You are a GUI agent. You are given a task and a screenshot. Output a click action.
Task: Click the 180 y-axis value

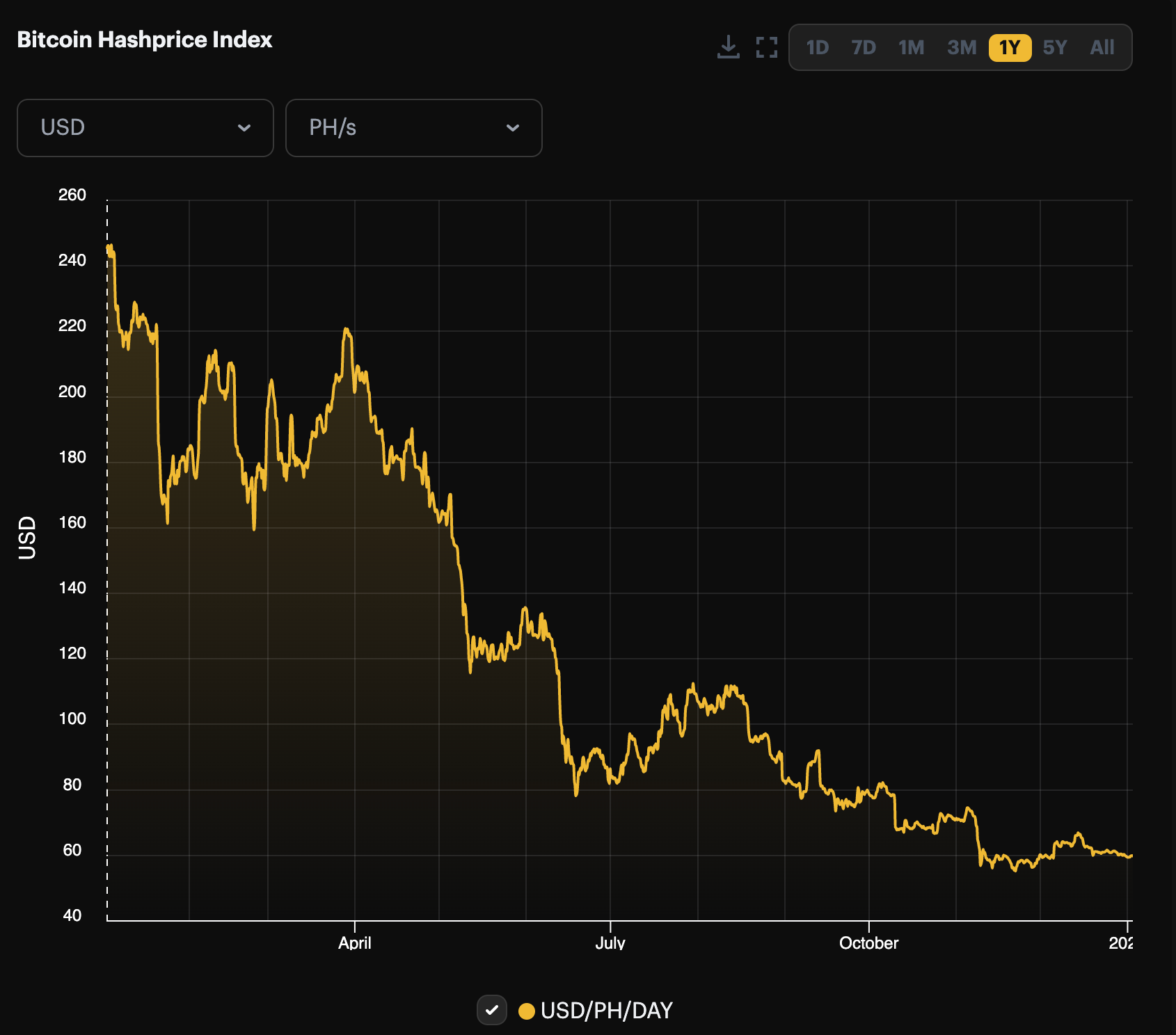pyautogui.click(x=72, y=457)
